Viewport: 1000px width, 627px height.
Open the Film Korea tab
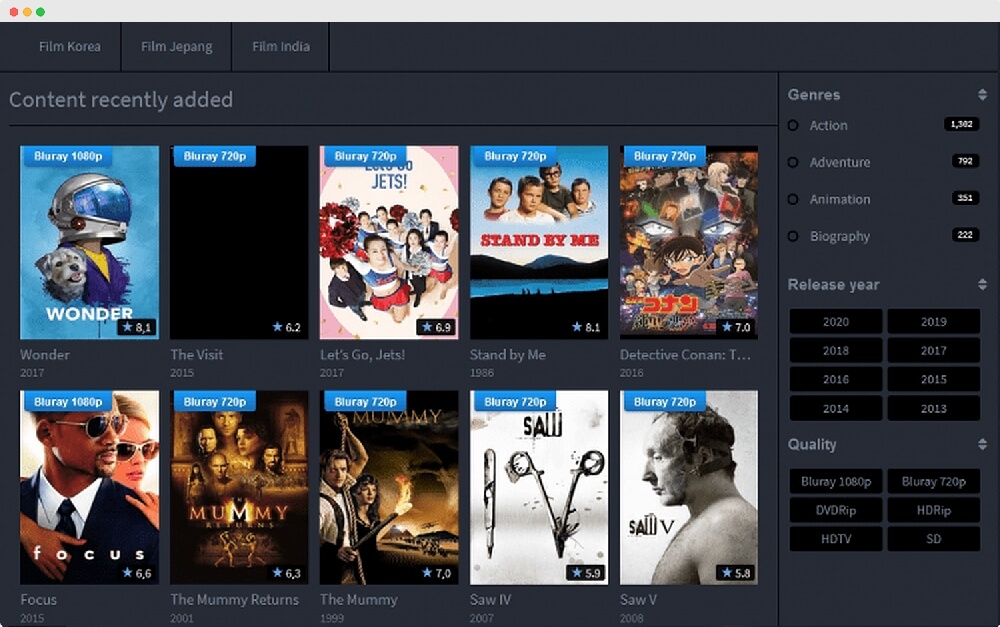coord(70,47)
